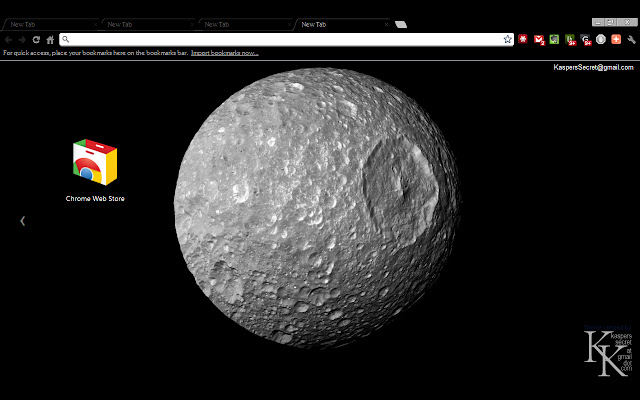The height and width of the screenshot is (400, 640).
Task: Select the fourth active New Tab
Action: click(x=341, y=24)
